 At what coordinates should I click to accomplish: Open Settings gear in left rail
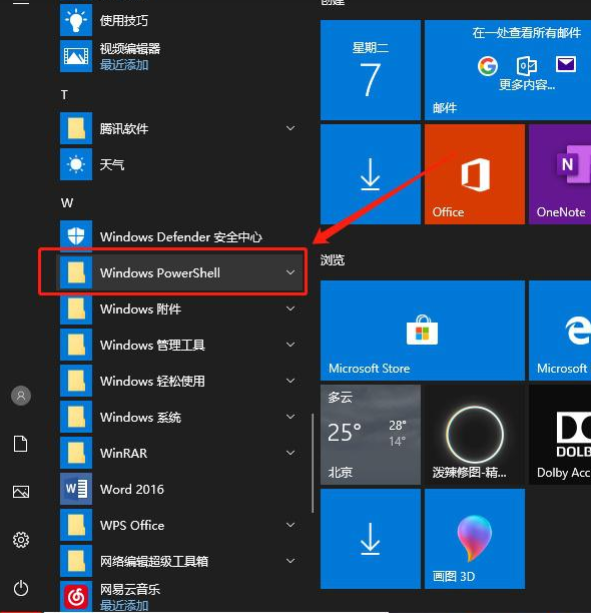[x=21, y=540]
